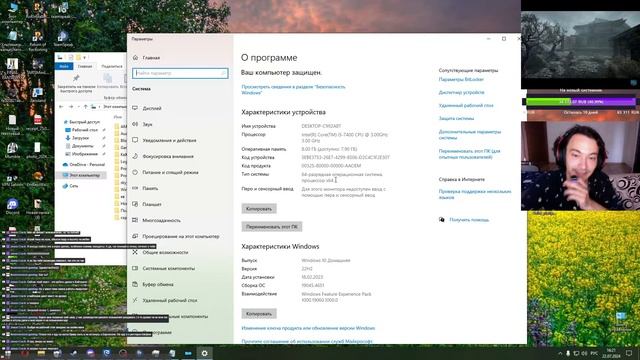Select OneDrive - Personal in Explorer
Screen dimensions: 640x360
click(x=84, y=164)
